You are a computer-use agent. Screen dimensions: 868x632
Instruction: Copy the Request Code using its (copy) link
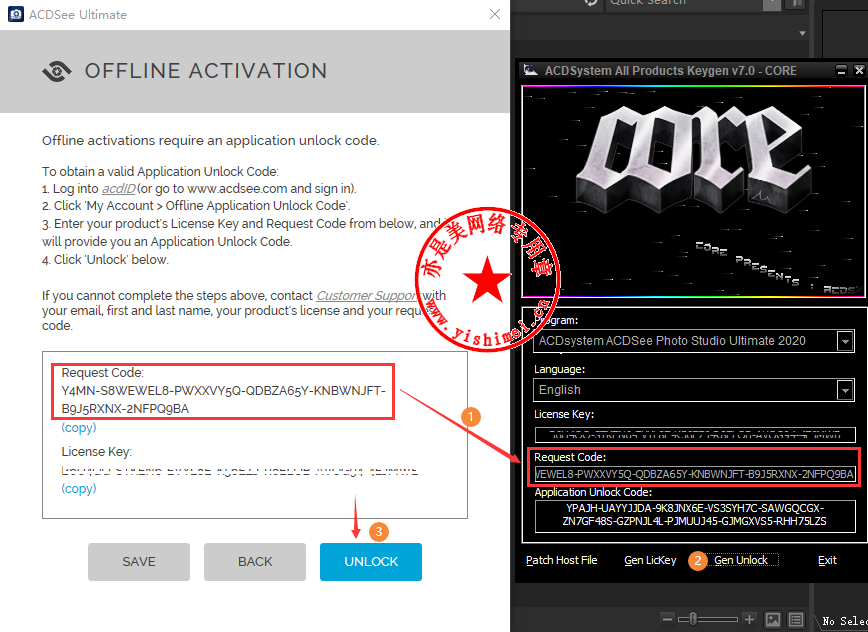pos(79,428)
